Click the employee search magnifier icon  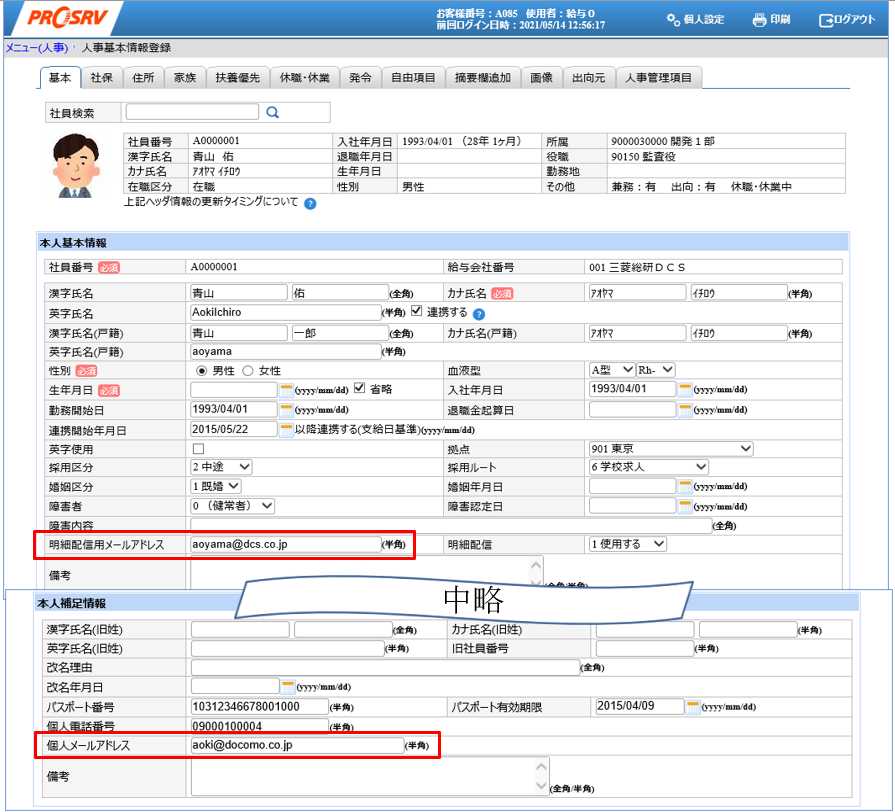[272, 112]
